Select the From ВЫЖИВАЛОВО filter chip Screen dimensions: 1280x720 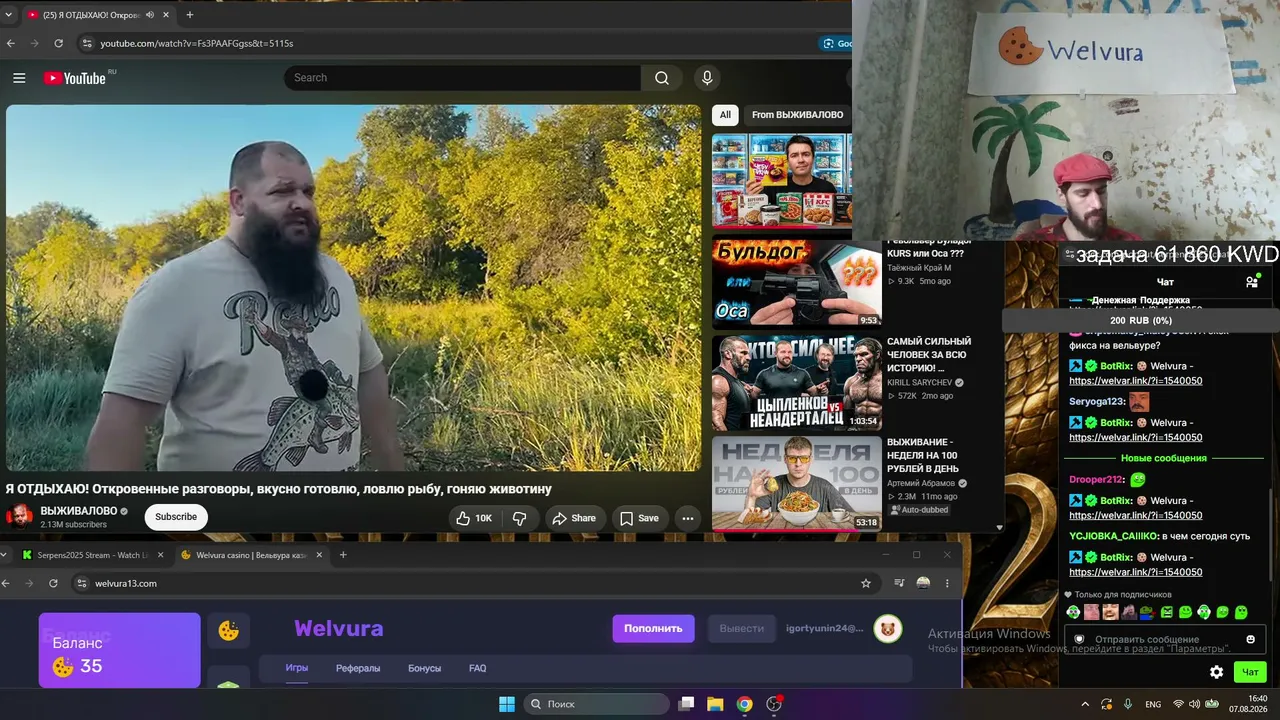pyautogui.click(x=798, y=115)
